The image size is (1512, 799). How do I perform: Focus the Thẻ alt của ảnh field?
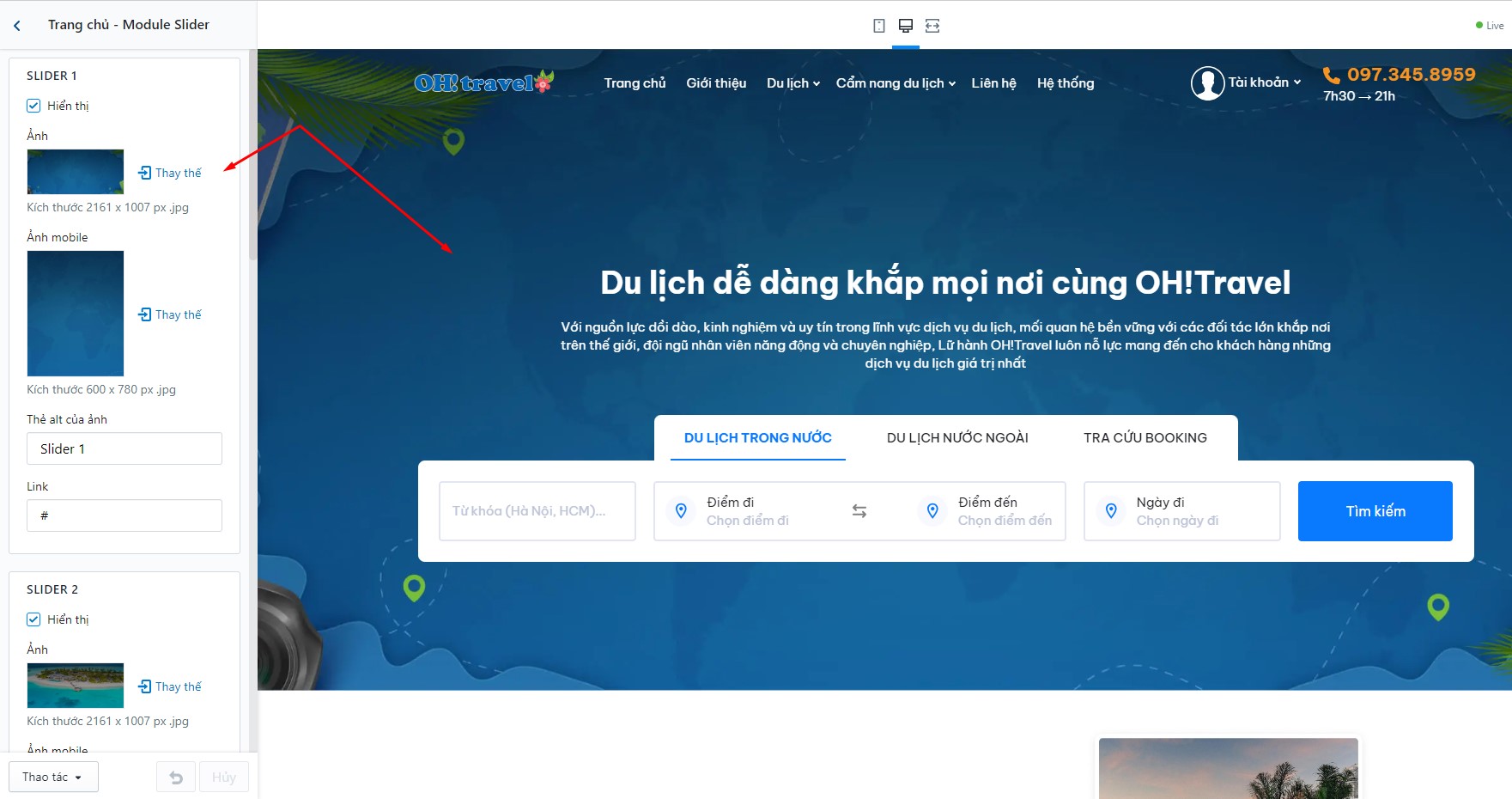tap(124, 448)
